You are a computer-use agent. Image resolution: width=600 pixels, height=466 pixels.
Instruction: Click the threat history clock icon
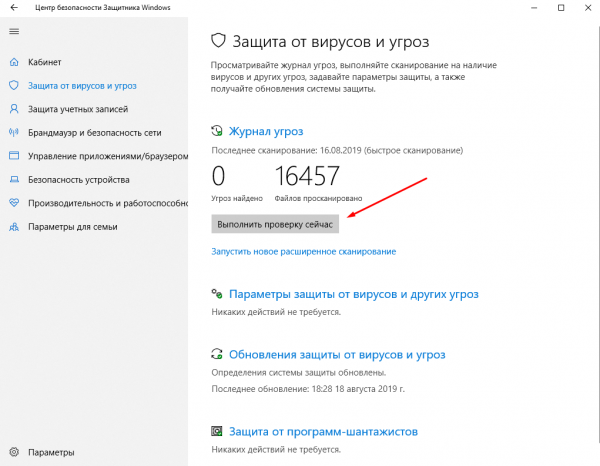[217, 131]
